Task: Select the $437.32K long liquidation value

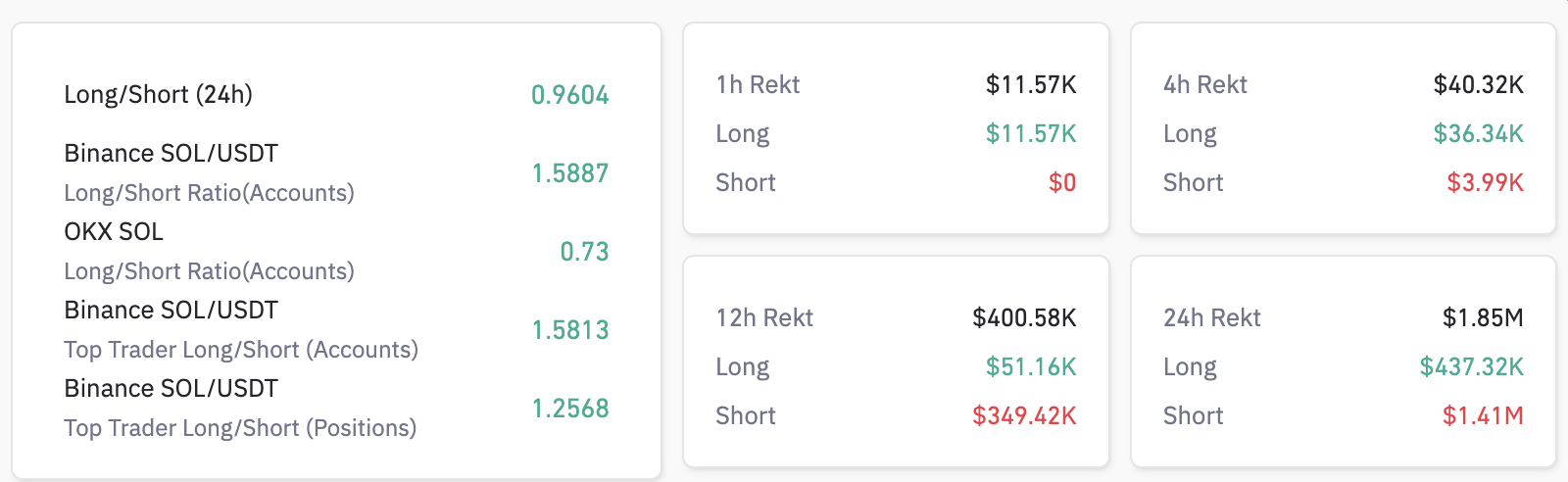Action: click(x=1471, y=367)
